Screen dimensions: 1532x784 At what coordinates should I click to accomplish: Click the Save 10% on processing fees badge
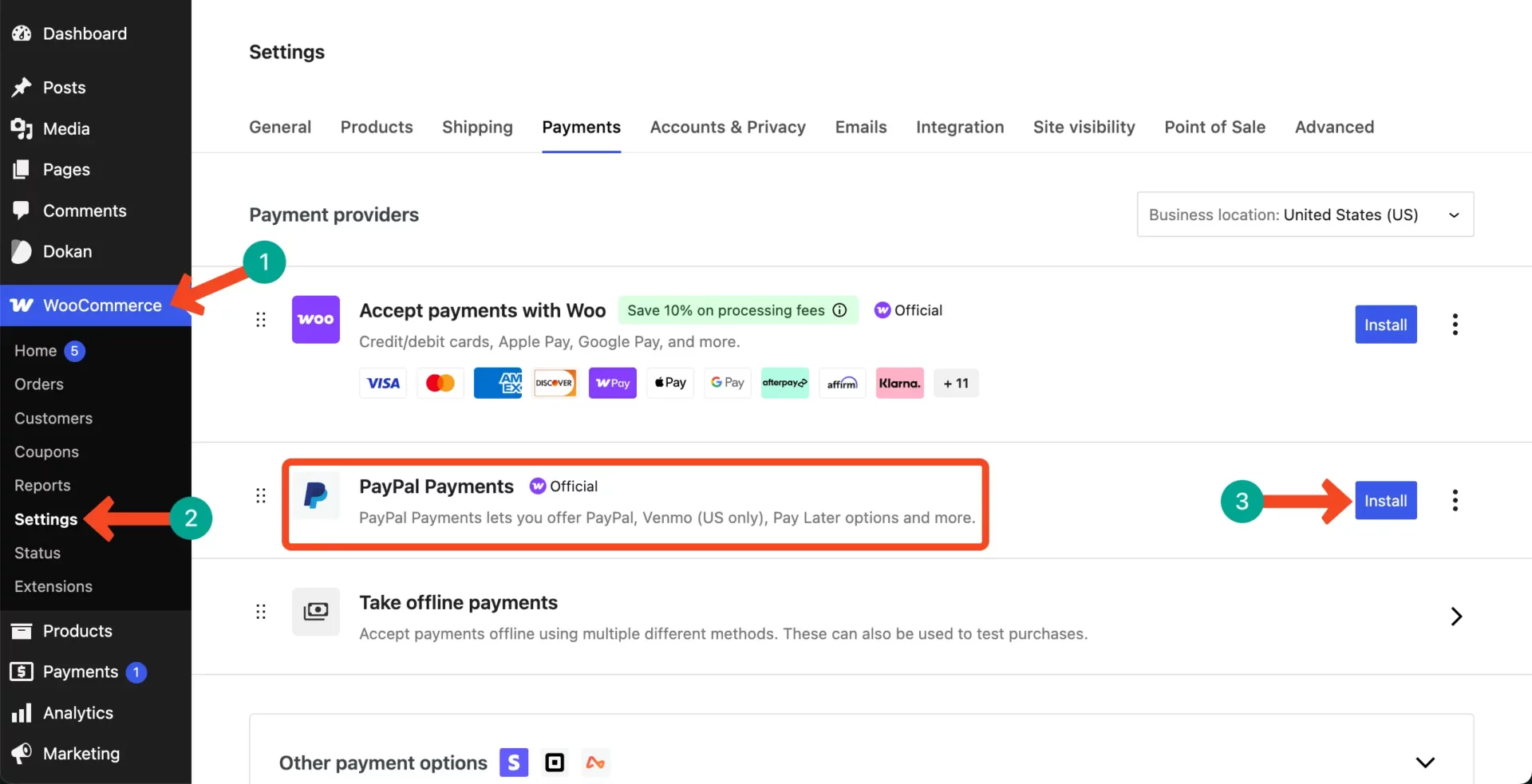tap(738, 310)
